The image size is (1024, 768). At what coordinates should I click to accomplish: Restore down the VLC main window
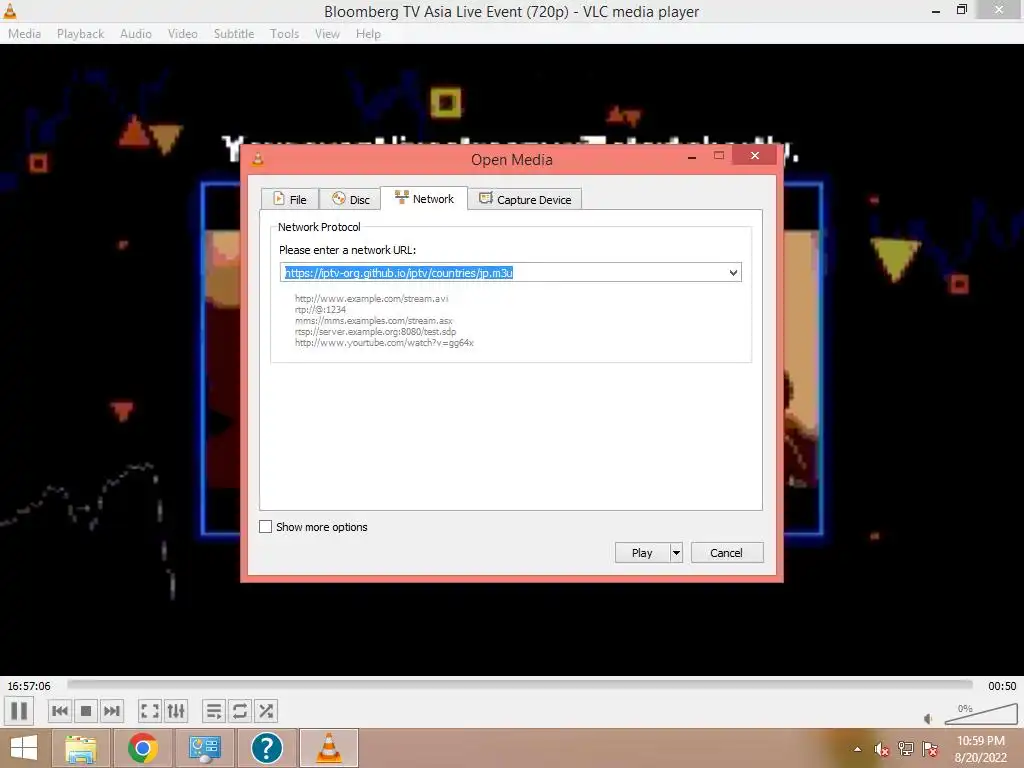(961, 10)
